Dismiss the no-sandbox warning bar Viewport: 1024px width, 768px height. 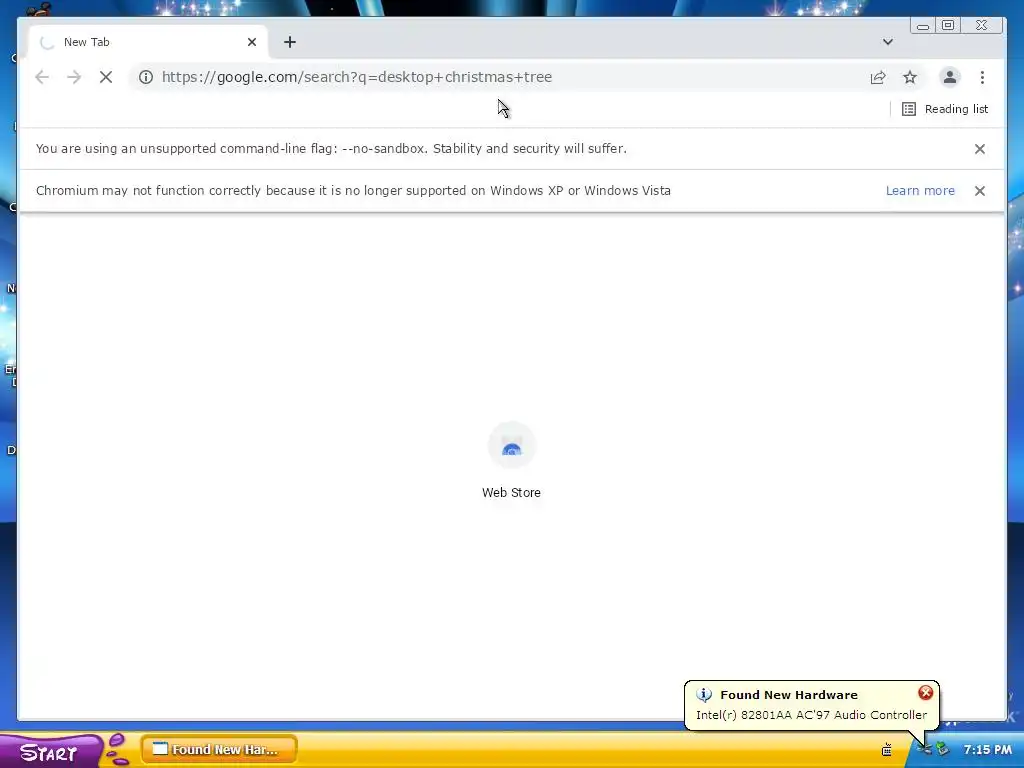pos(980,149)
